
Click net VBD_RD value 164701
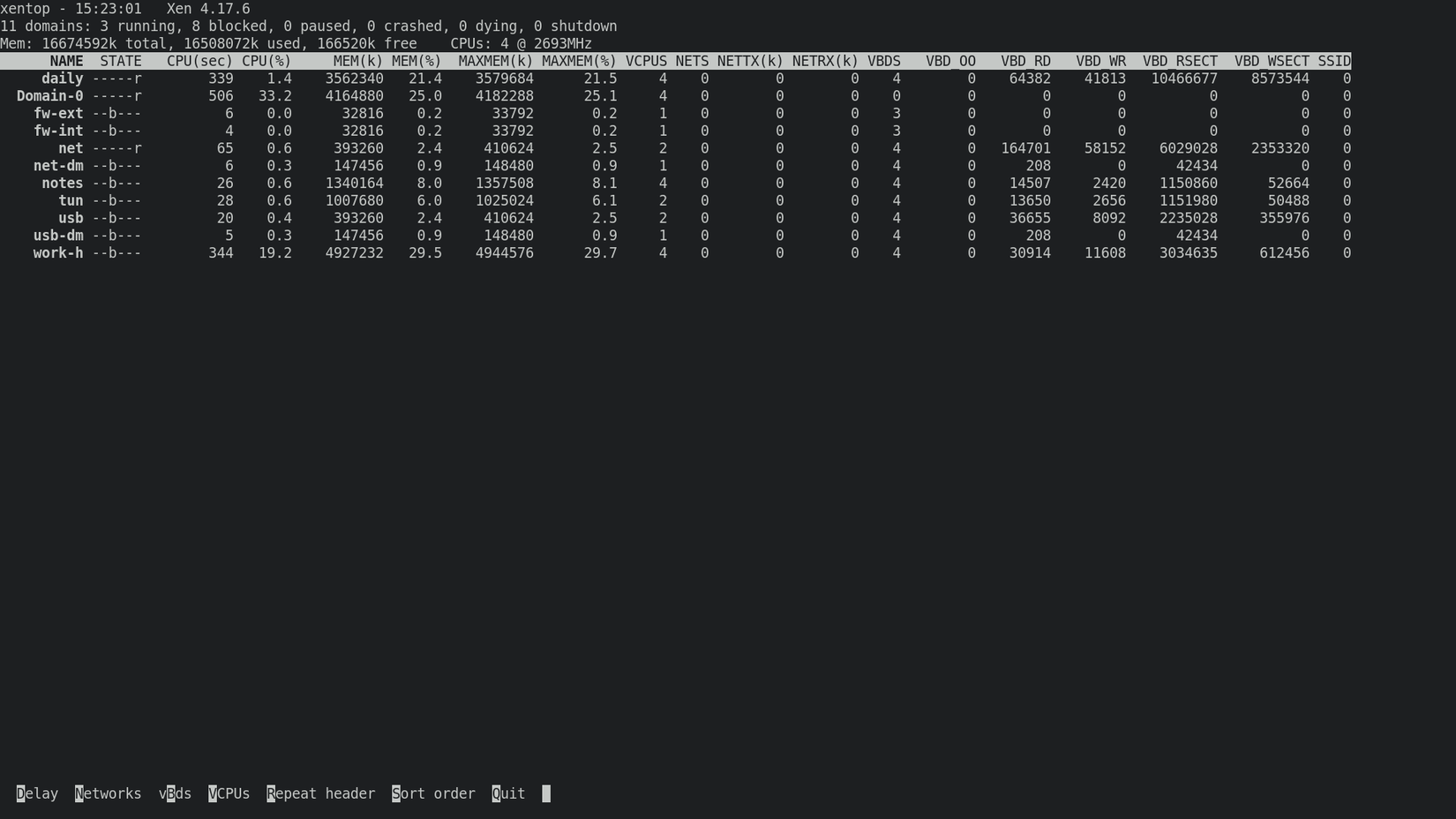pyautogui.click(x=1025, y=148)
